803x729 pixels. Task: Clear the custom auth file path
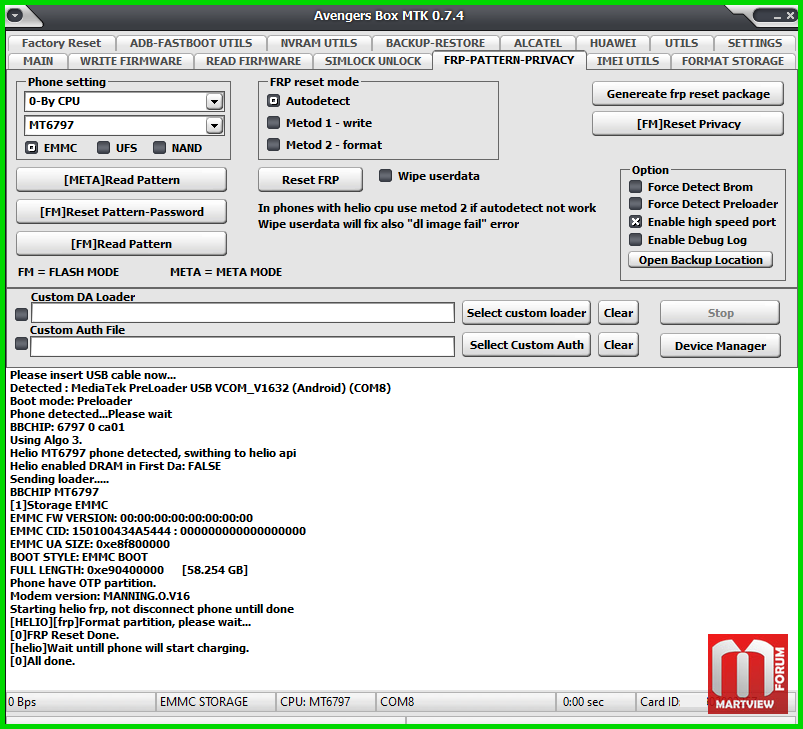coord(618,345)
